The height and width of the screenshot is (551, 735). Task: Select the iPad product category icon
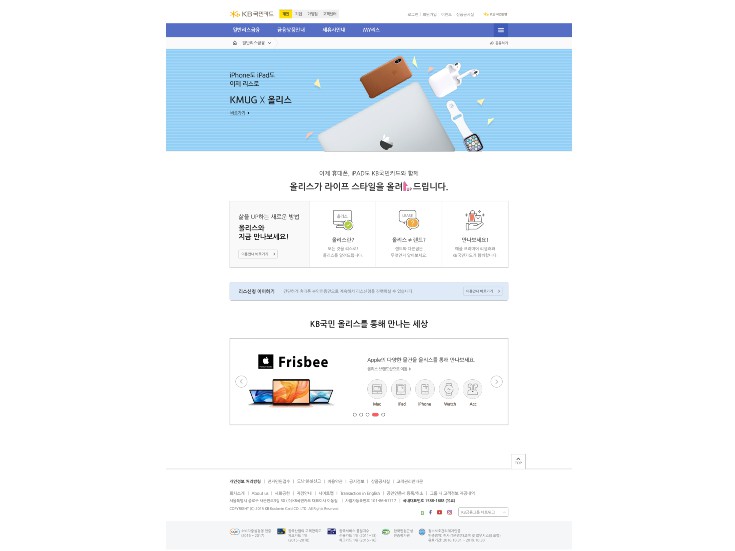point(401,389)
